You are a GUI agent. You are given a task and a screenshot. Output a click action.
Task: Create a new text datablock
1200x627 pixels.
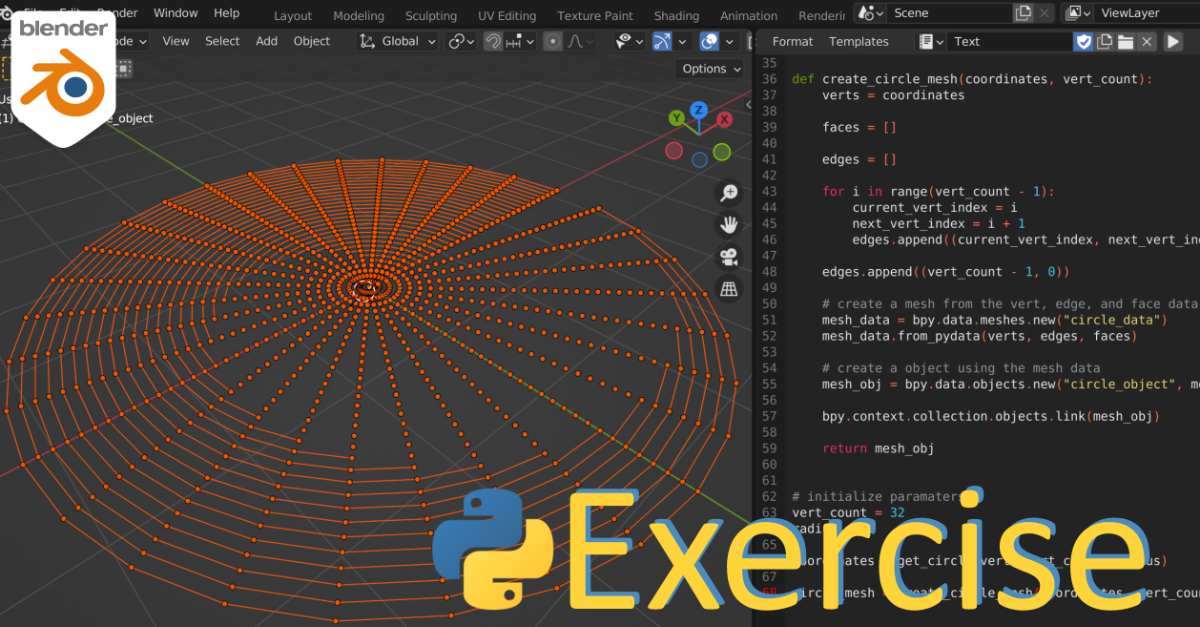(x=1105, y=41)
